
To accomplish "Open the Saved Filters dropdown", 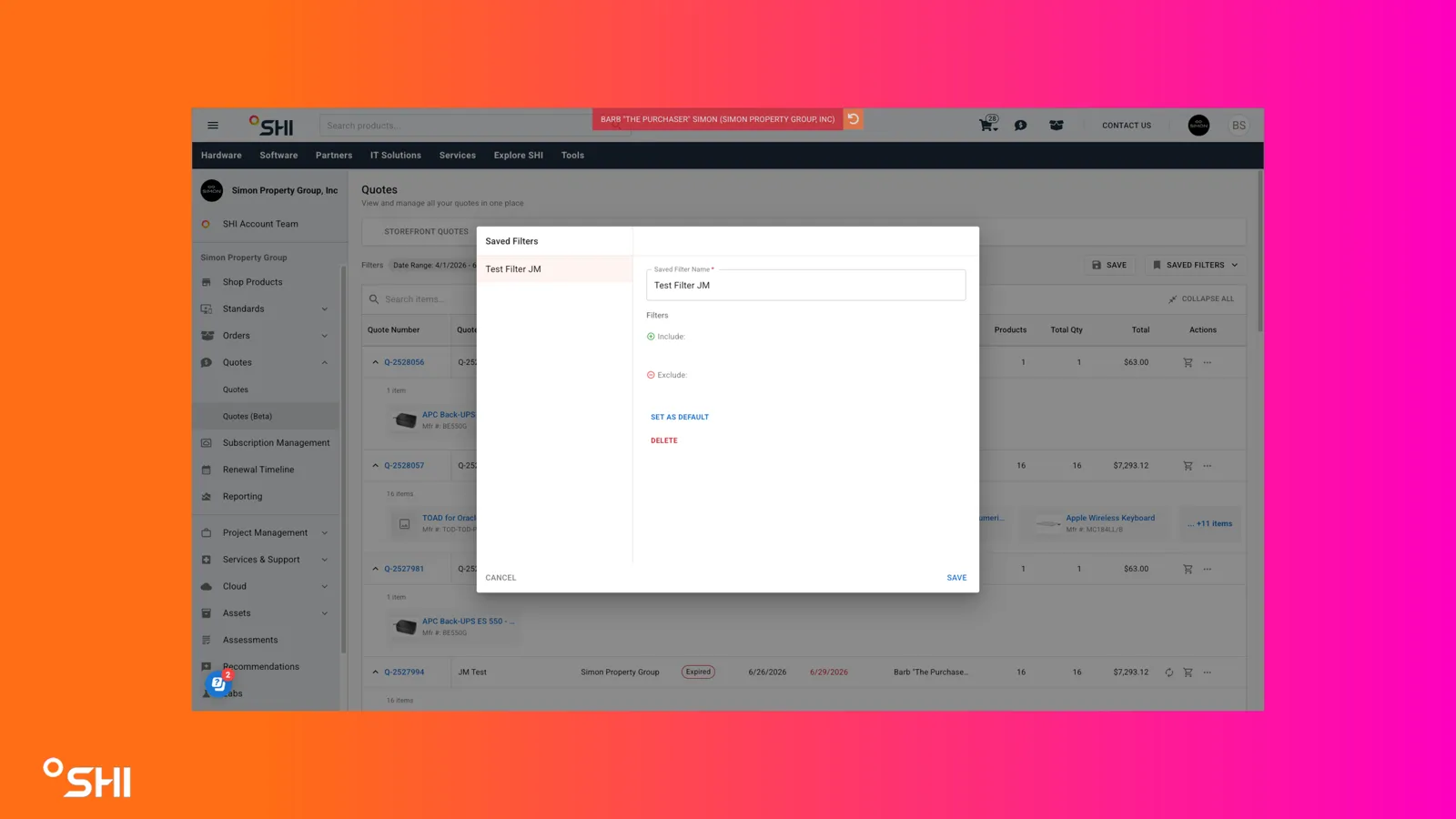I will tap(1195, 265).
